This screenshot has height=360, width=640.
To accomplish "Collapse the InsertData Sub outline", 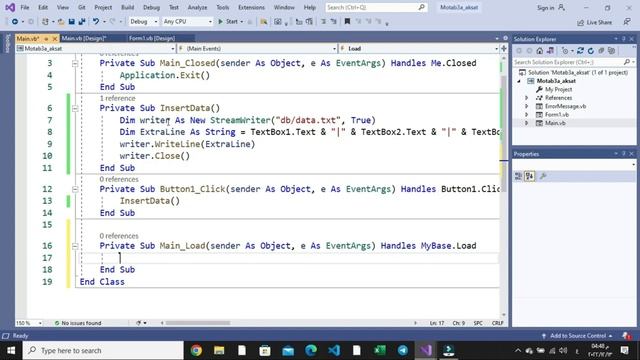I will point(75,109).
